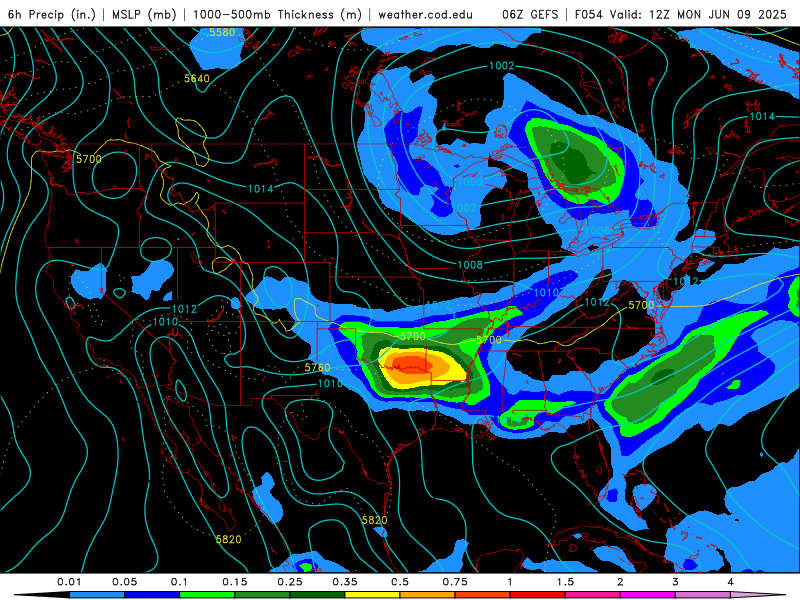
Task: Click the '6h Precip (in.)' title text
Action: click(x=52, y=14)
